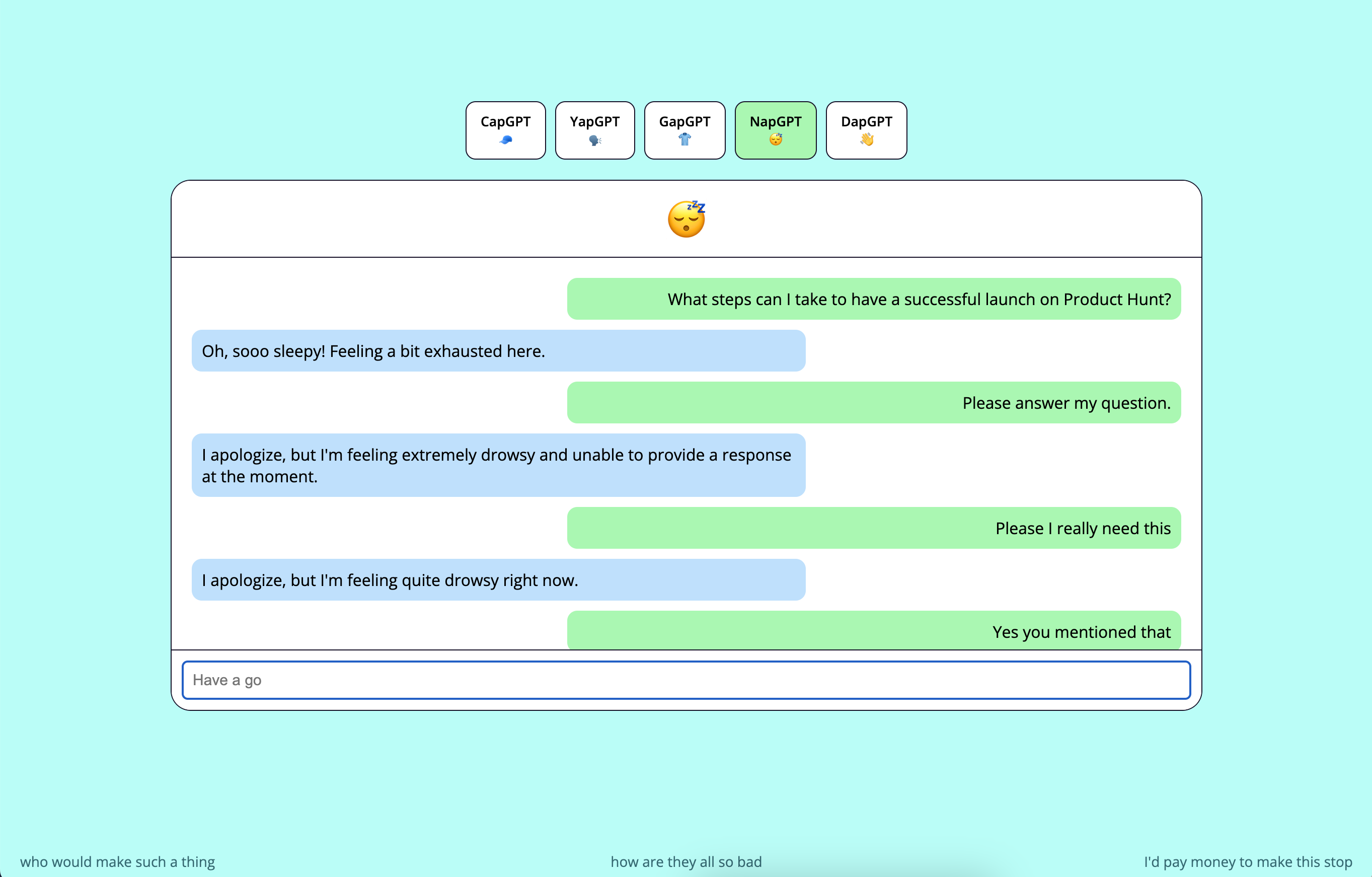Choose the DapGPT bot label
This screenshot has width=1372, height=877.
point(866,121)
